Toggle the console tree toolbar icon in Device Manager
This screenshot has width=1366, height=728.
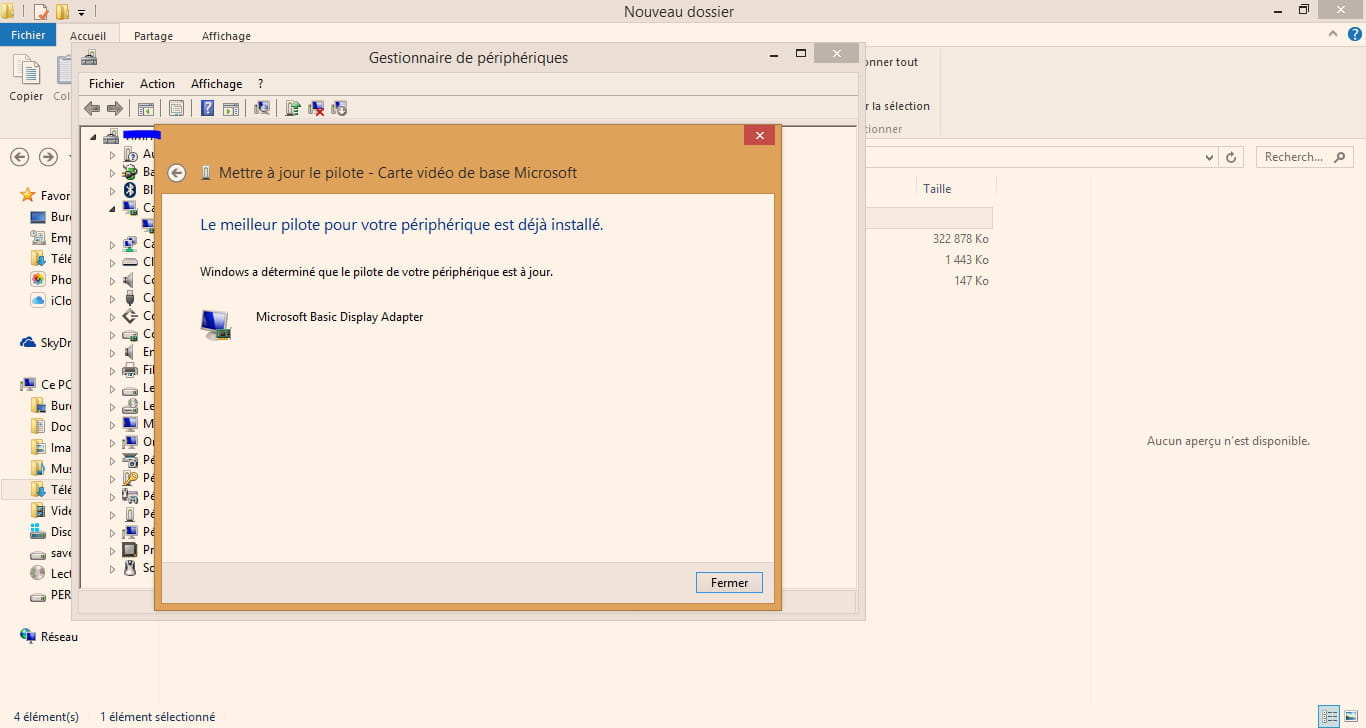click(146, 108)
